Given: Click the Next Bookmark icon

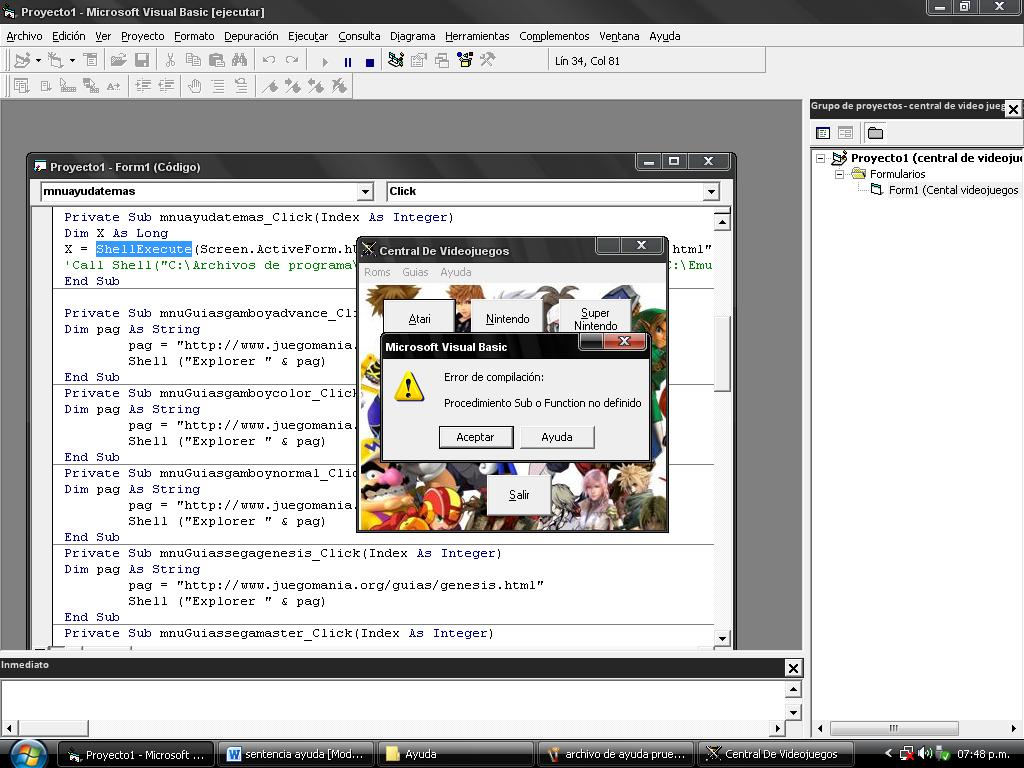Looking at the screenshot, I should click(293, 86).
